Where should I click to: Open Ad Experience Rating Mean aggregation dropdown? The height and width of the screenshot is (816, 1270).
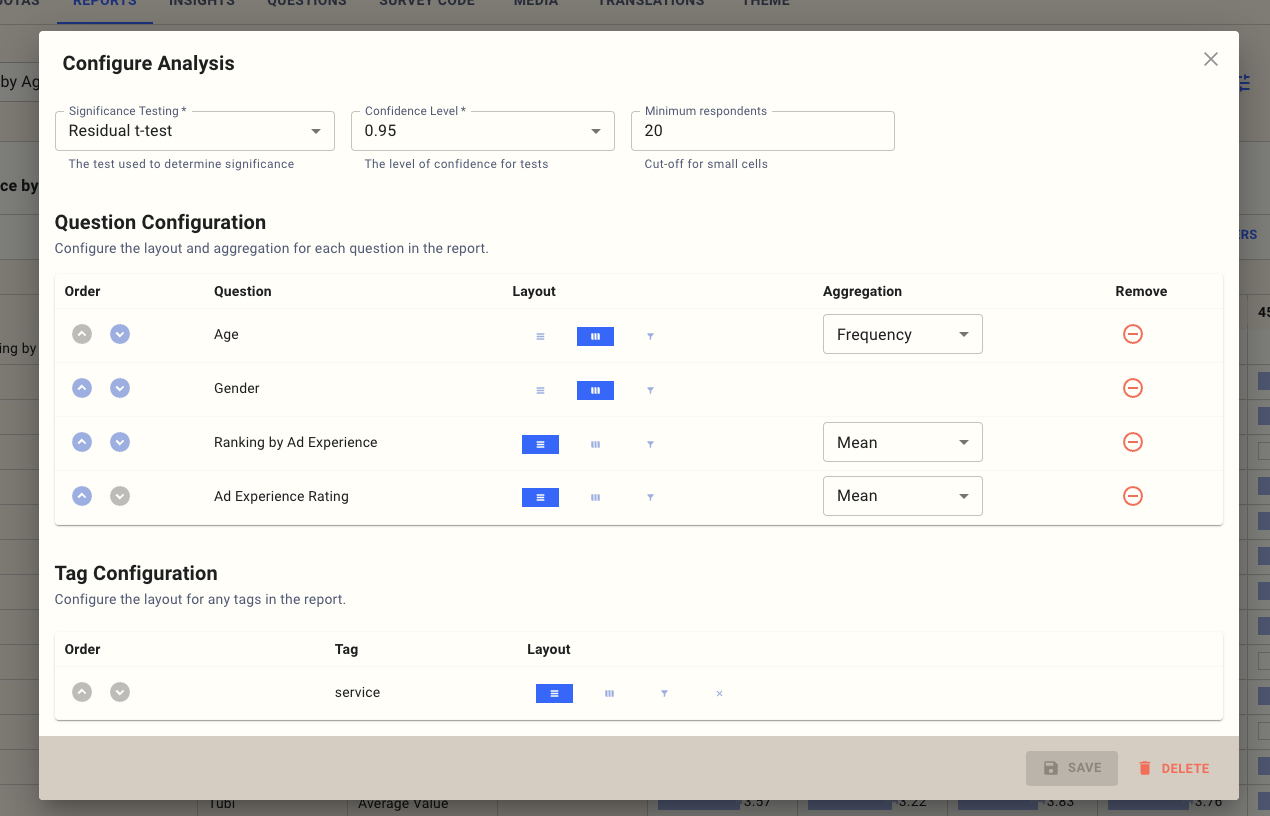902,496
